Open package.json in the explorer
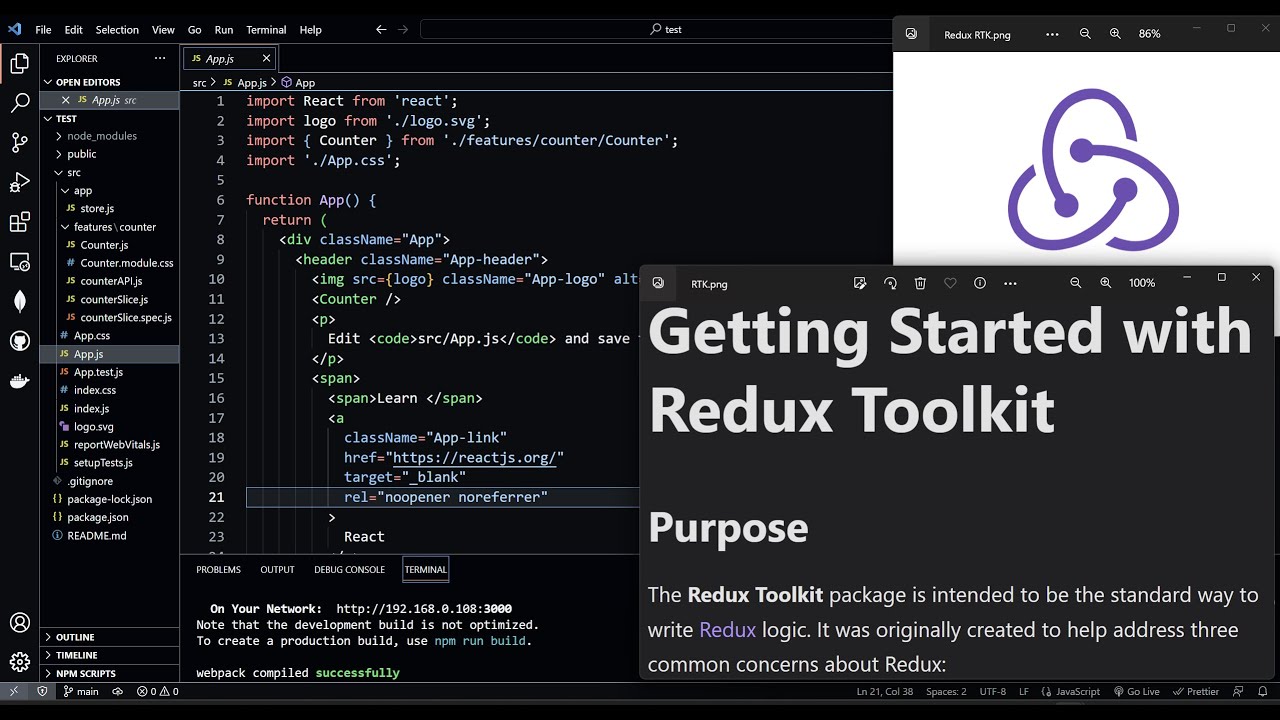Screen dimensions: 1280x720 (97, 517)
